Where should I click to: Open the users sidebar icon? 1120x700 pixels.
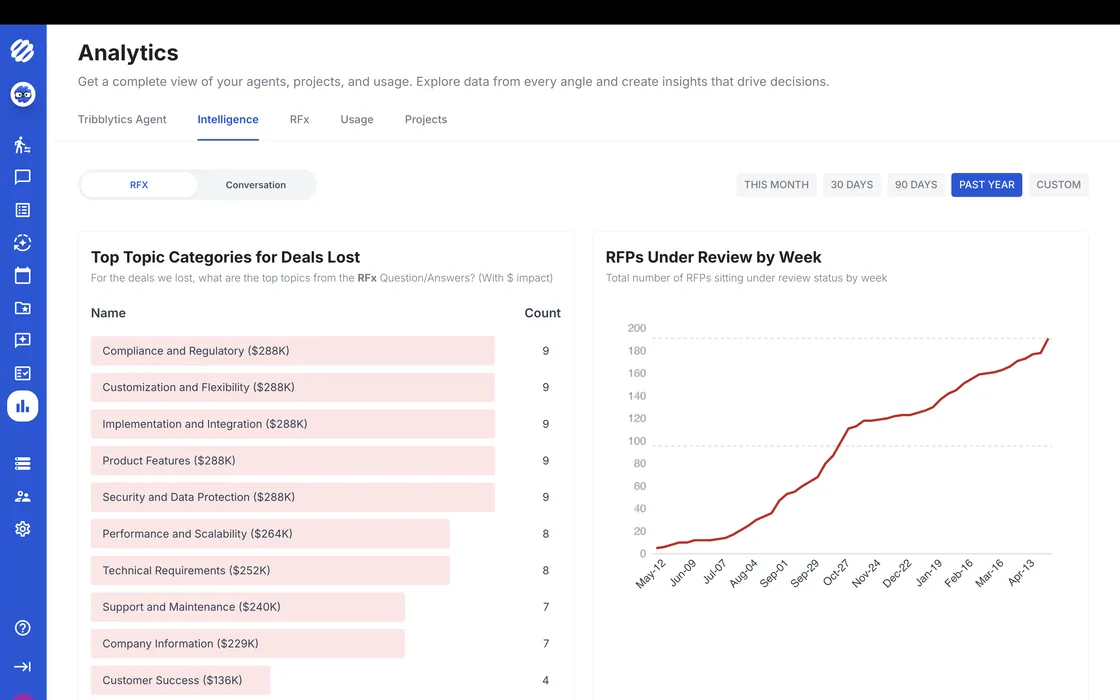[x=23, y=496]
